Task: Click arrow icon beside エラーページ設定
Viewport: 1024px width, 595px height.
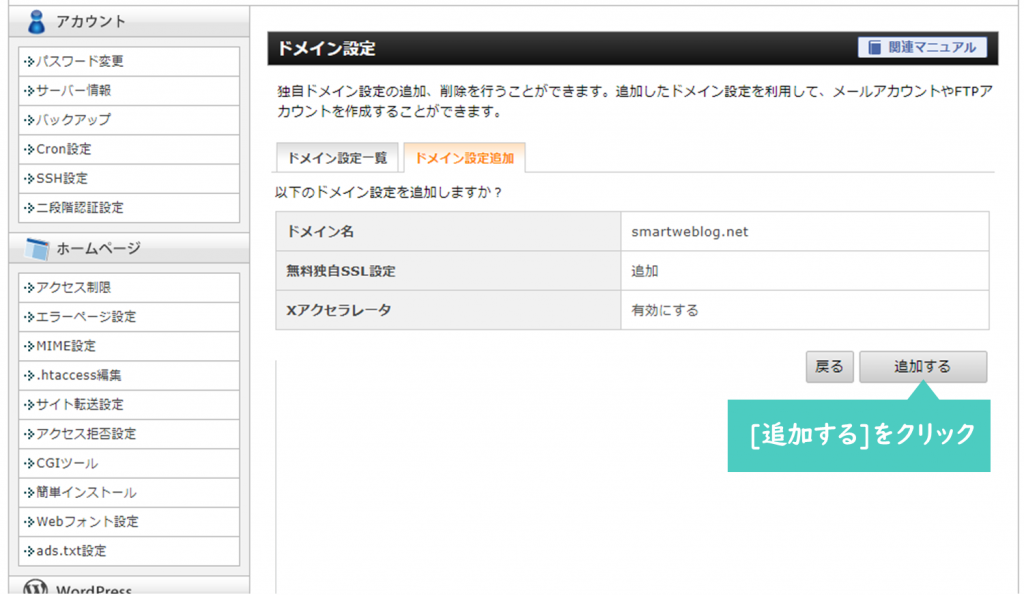Action: 29,317
